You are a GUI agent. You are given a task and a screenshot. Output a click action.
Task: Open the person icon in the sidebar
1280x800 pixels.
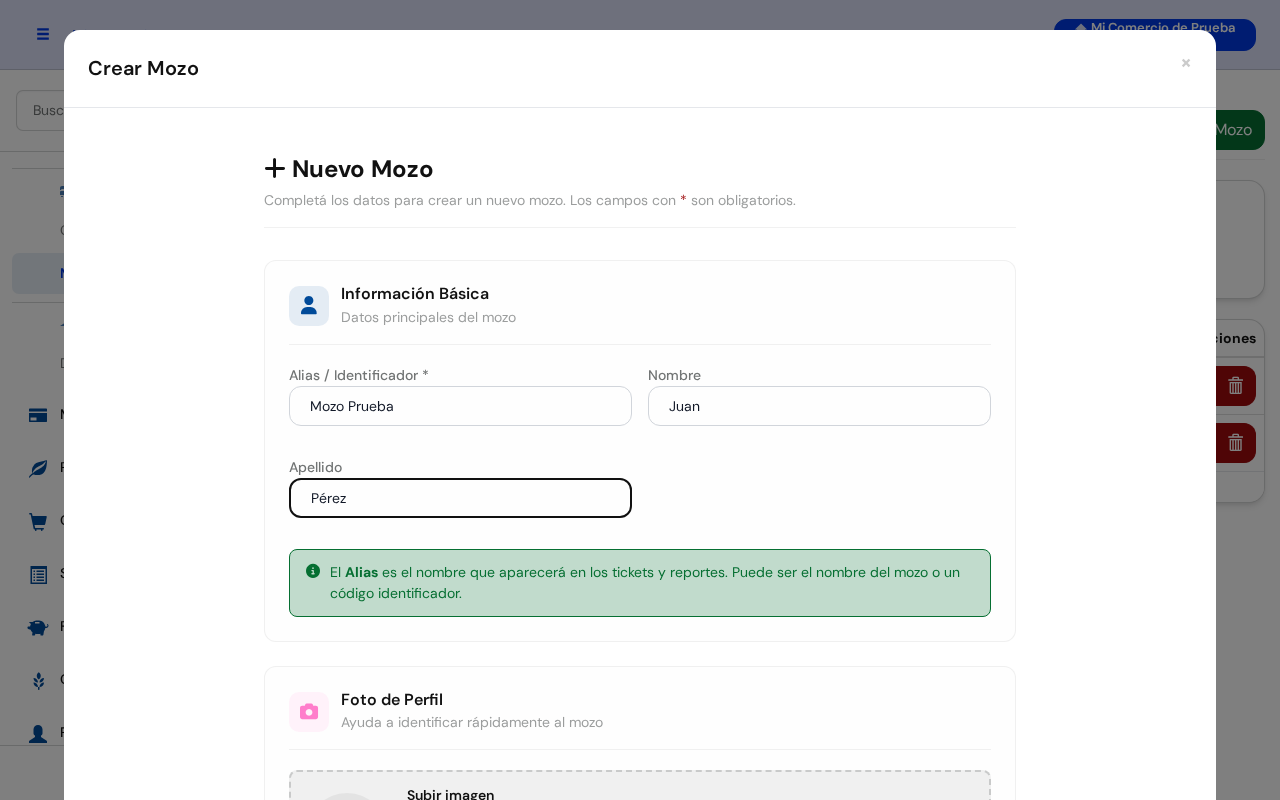tap(38, 733)
